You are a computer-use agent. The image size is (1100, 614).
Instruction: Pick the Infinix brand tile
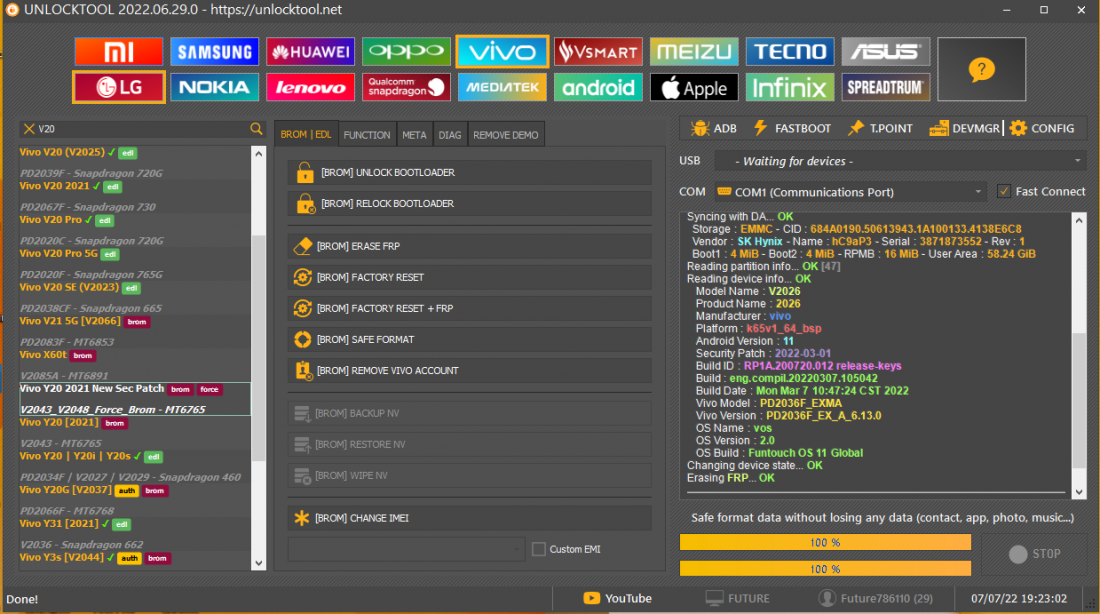click(x=790, y=87)
